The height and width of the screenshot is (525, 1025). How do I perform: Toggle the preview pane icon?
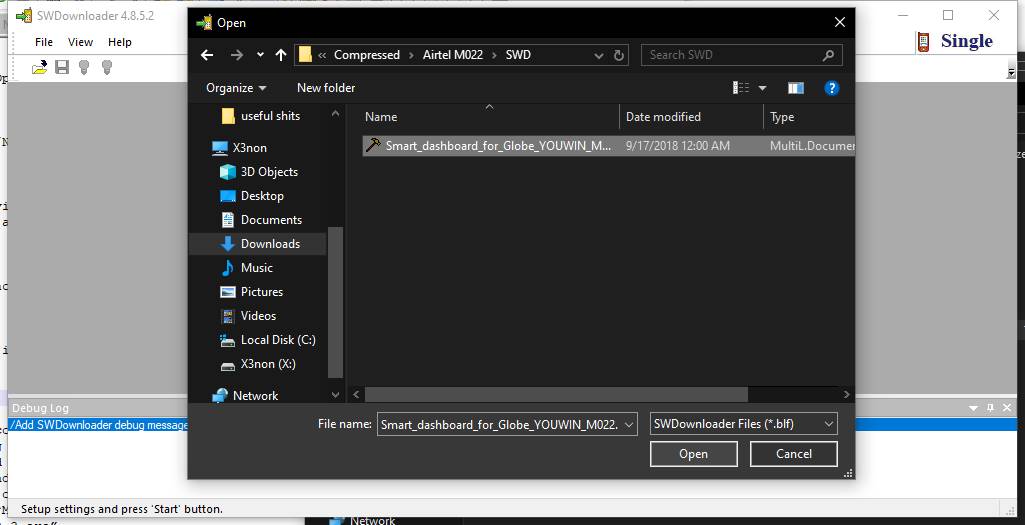(x=796, y=88)
